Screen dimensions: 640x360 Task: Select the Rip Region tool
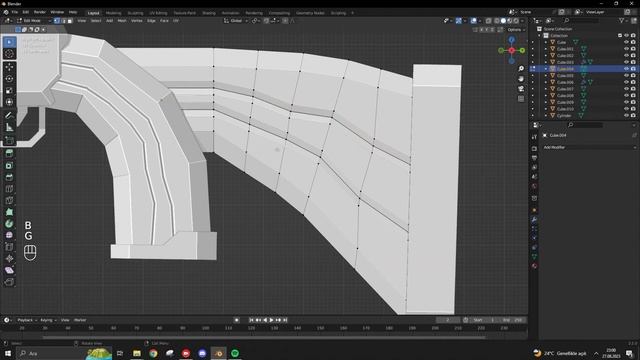9,282
